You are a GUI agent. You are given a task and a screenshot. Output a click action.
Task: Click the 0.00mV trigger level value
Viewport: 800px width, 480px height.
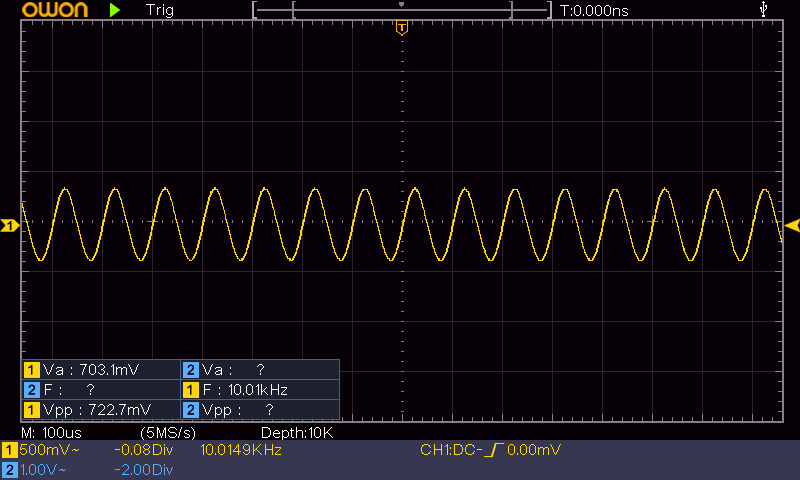pos(534,450)
